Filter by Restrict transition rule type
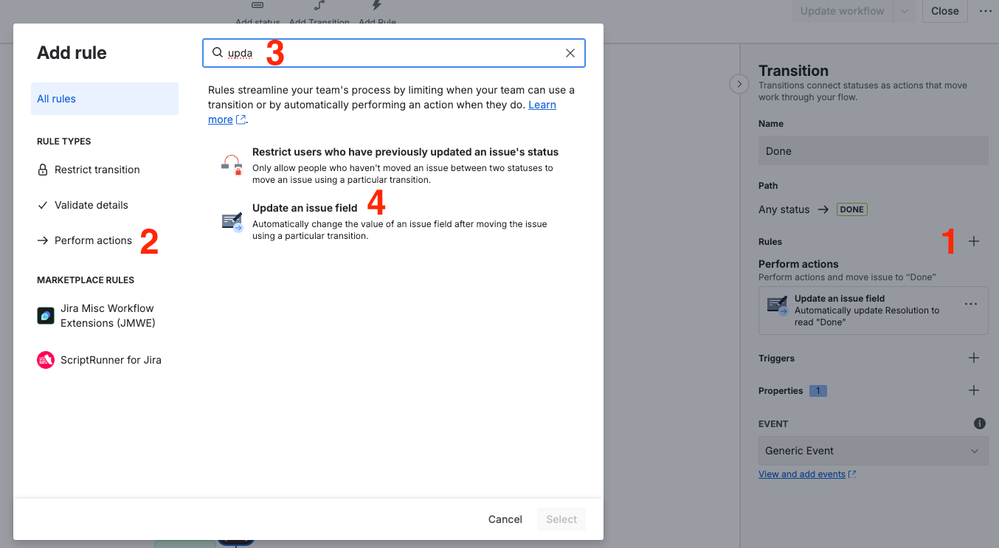999x548 pixels. pyautogui.click(x=96, y=170)
